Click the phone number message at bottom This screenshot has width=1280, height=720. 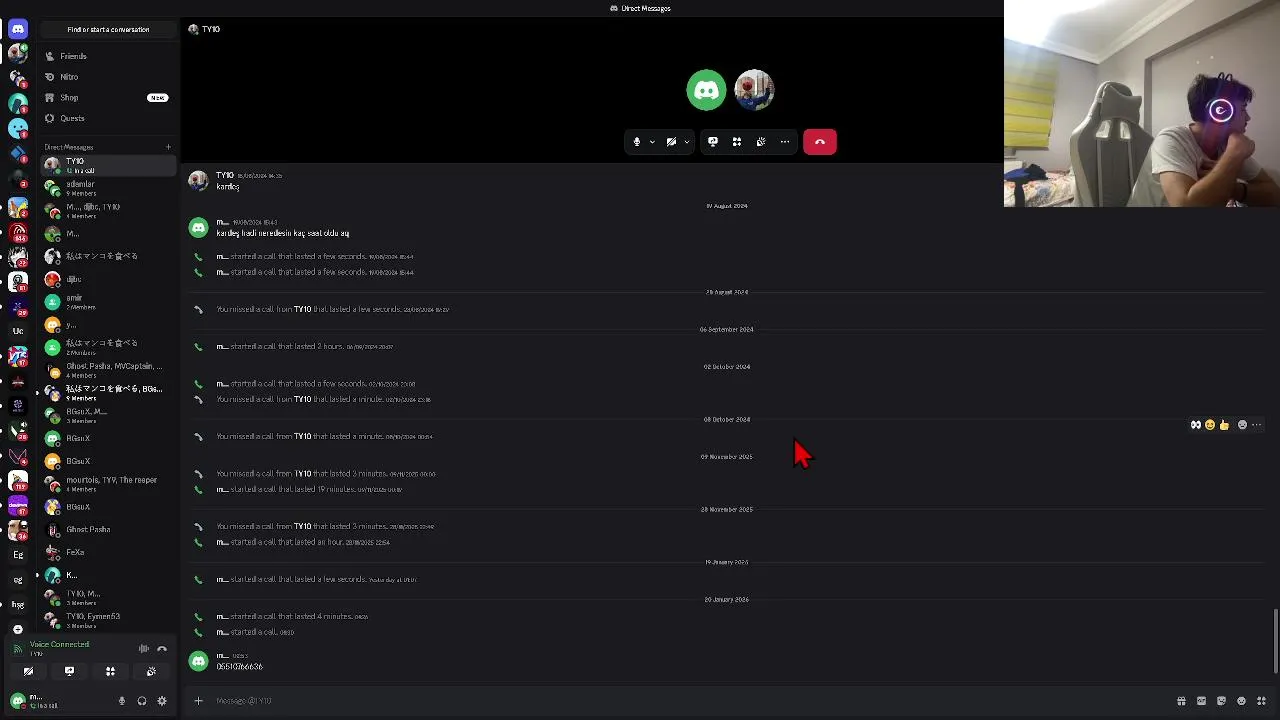coord(240,667)
